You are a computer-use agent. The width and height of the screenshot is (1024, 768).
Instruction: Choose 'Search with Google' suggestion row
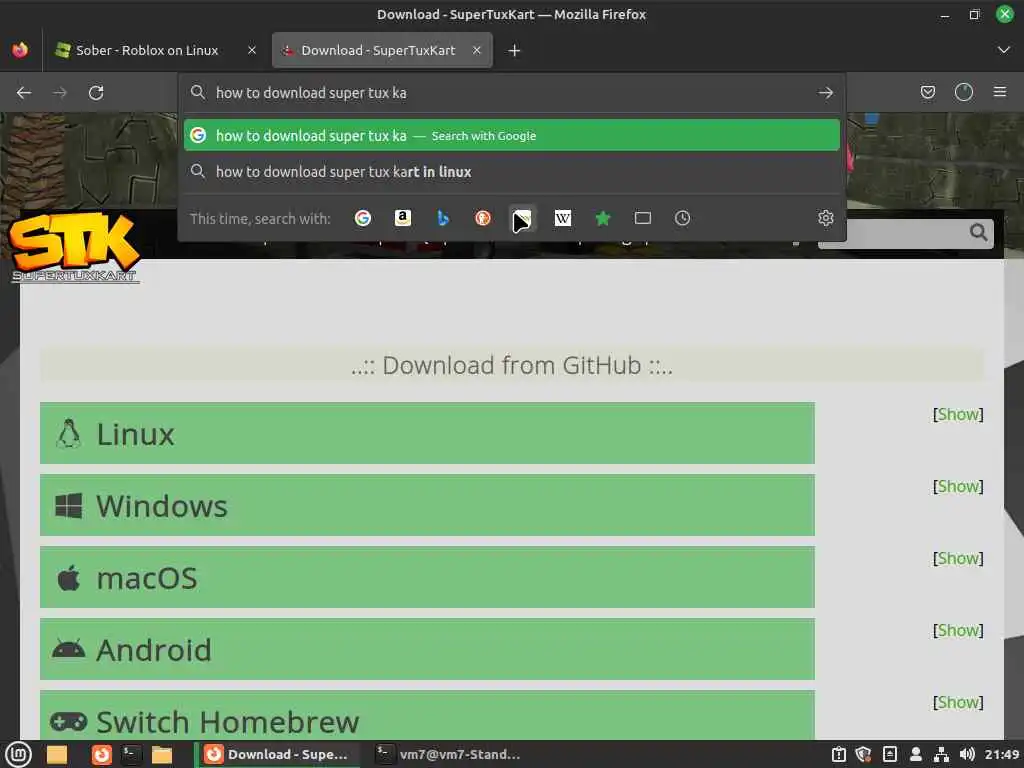pyautogui.click(x=511, y=135)
